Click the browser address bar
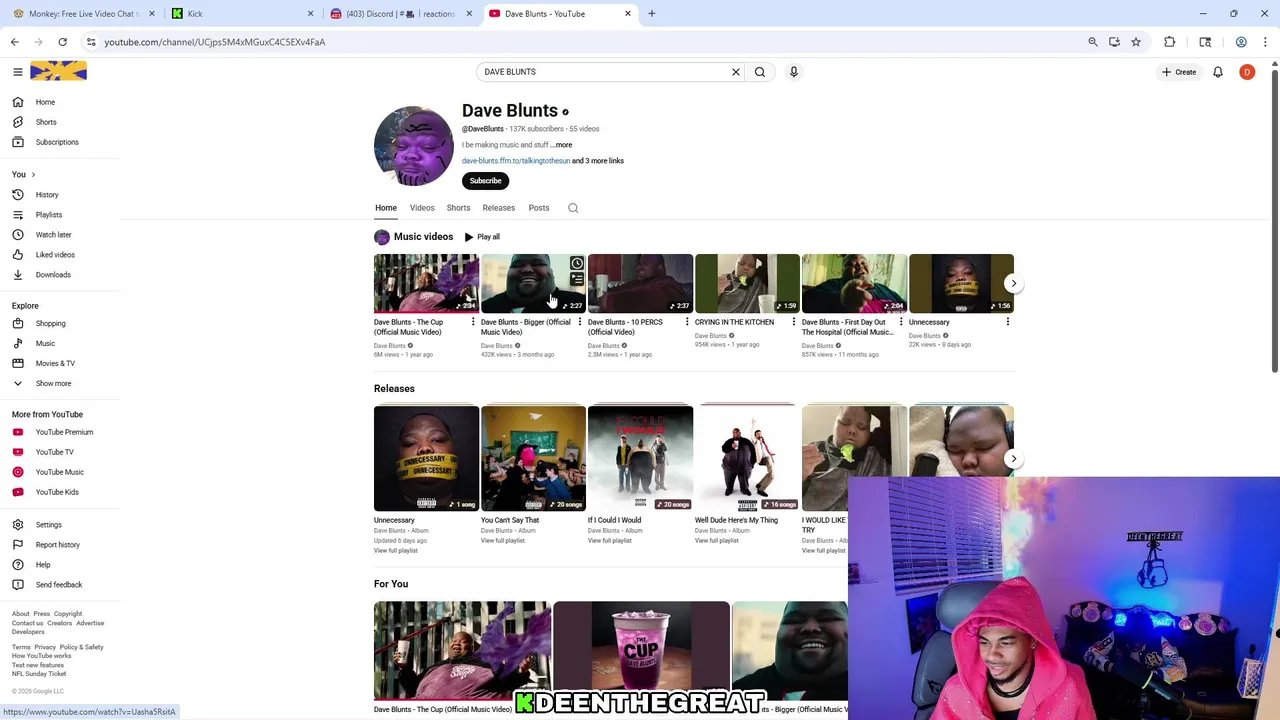This screenshot has width=1280, height=720. 590,42
